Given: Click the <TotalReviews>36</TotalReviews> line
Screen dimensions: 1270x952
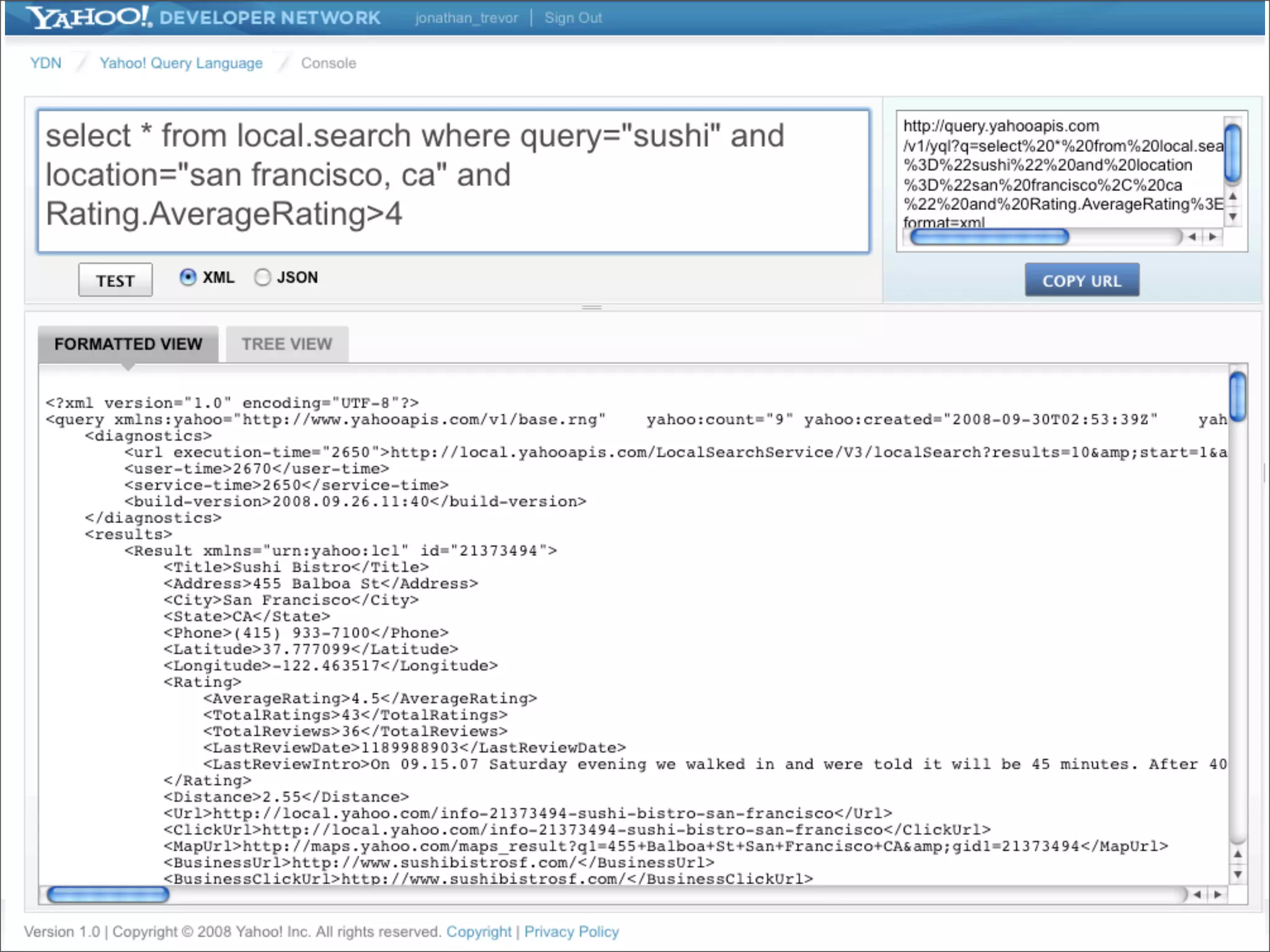Looking at the screenshot, I should (355, 731).
